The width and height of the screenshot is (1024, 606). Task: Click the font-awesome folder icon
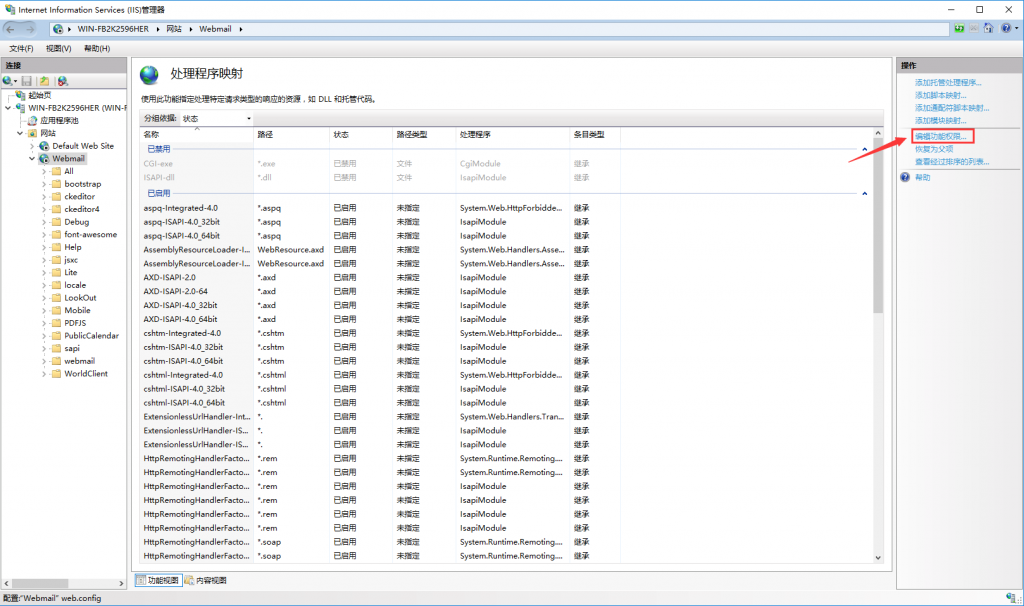coord(56,234)
